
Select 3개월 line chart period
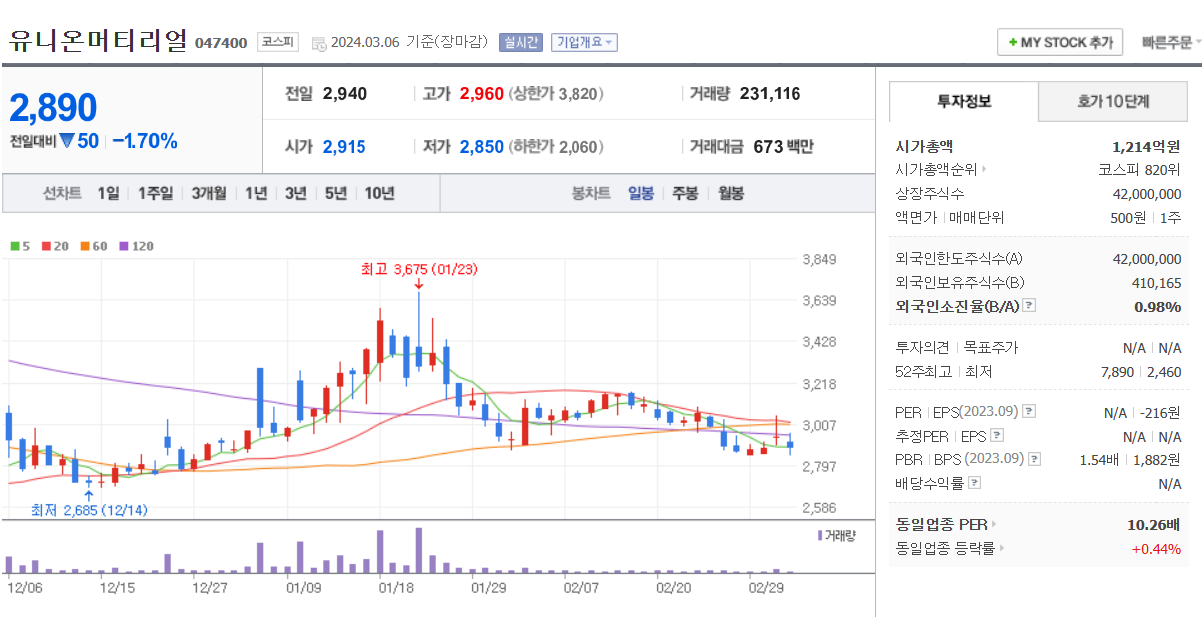click(209, 194)
